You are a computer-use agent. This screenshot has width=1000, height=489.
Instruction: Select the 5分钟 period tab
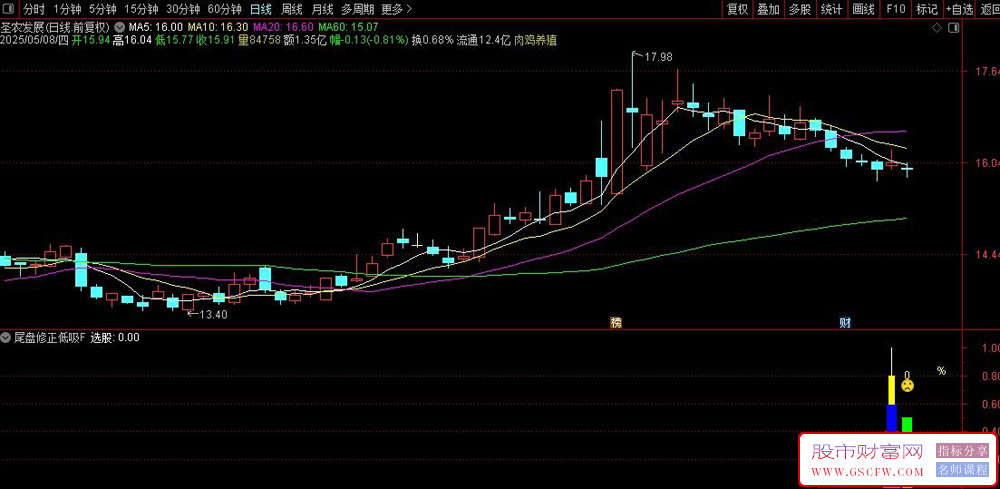(103, 9)
